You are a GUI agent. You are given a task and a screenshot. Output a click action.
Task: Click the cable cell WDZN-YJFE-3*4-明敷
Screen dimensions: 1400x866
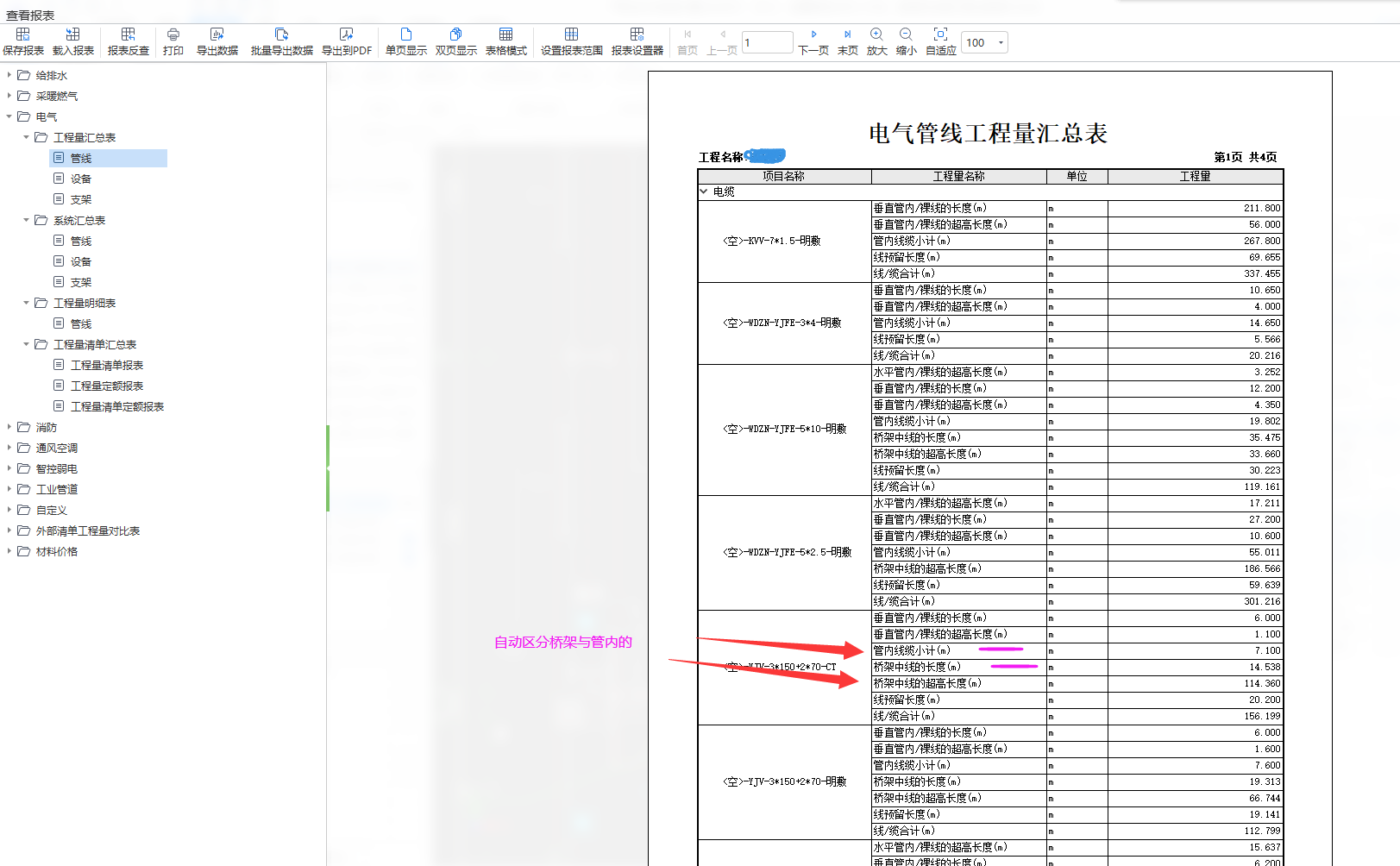click(x=782, y=323)
